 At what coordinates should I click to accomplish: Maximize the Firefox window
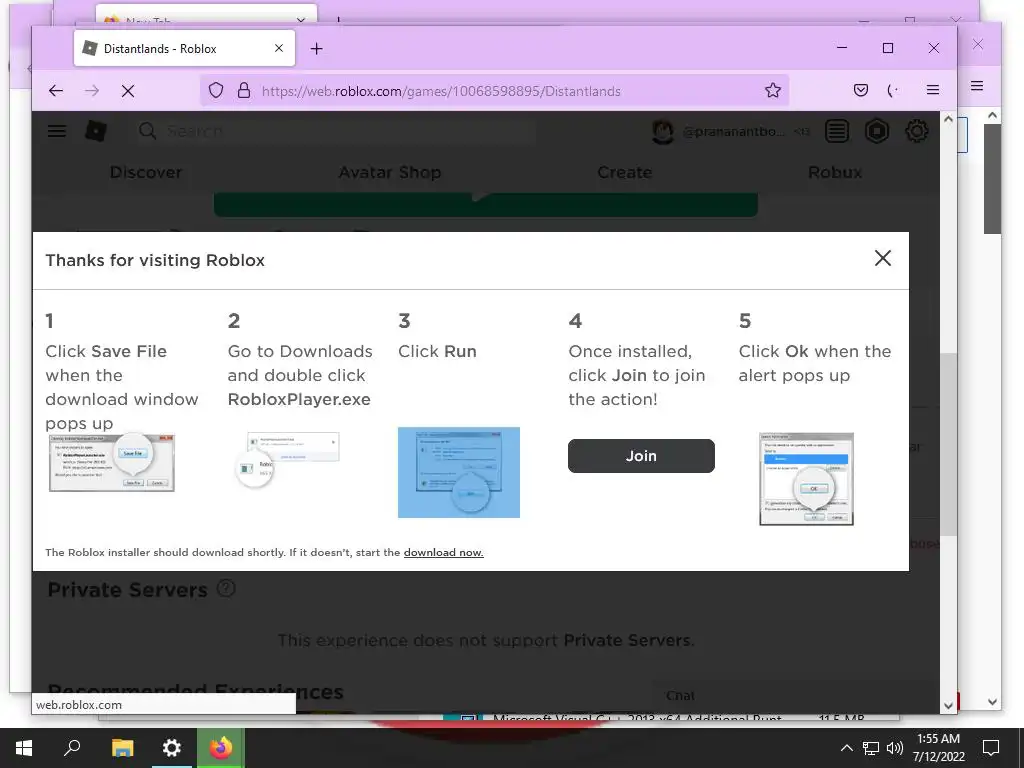[888, 48]
